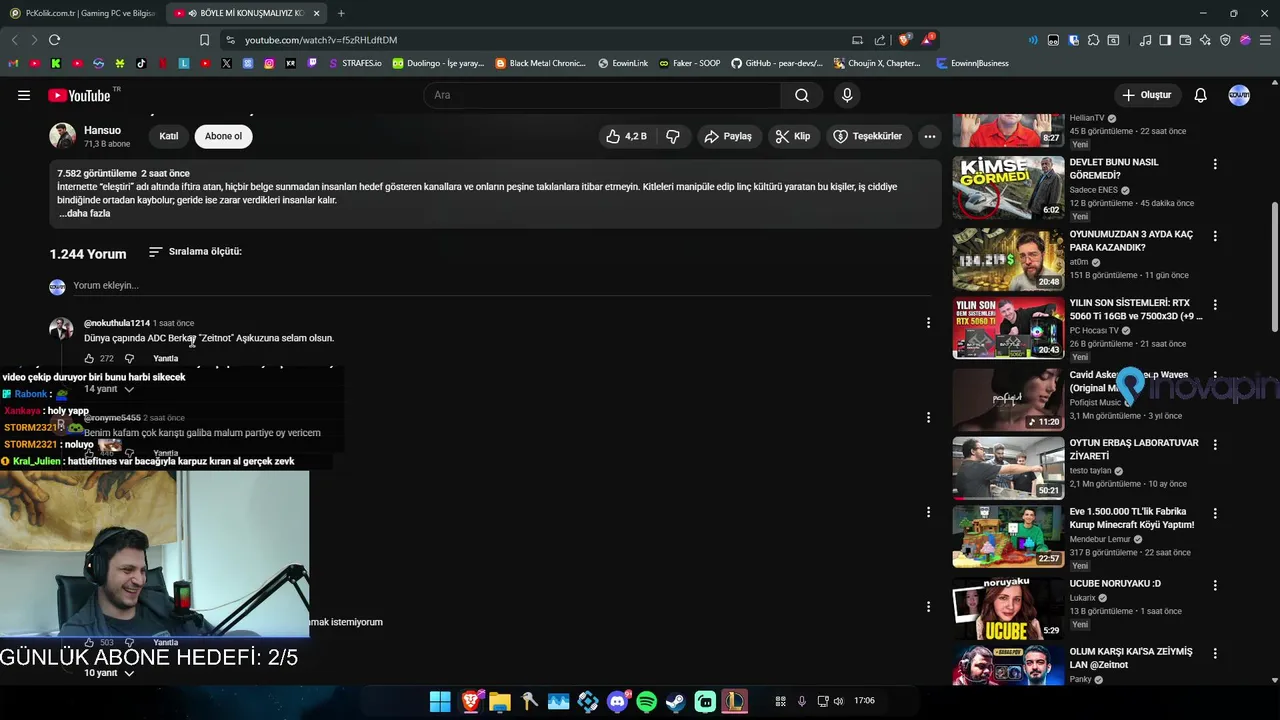The height and width of the screenshot is (720, 1280).
Task: Open more options for DEVLET BUNU NASIL GÖREMEDİ
Action: (x=1215, y=164)
